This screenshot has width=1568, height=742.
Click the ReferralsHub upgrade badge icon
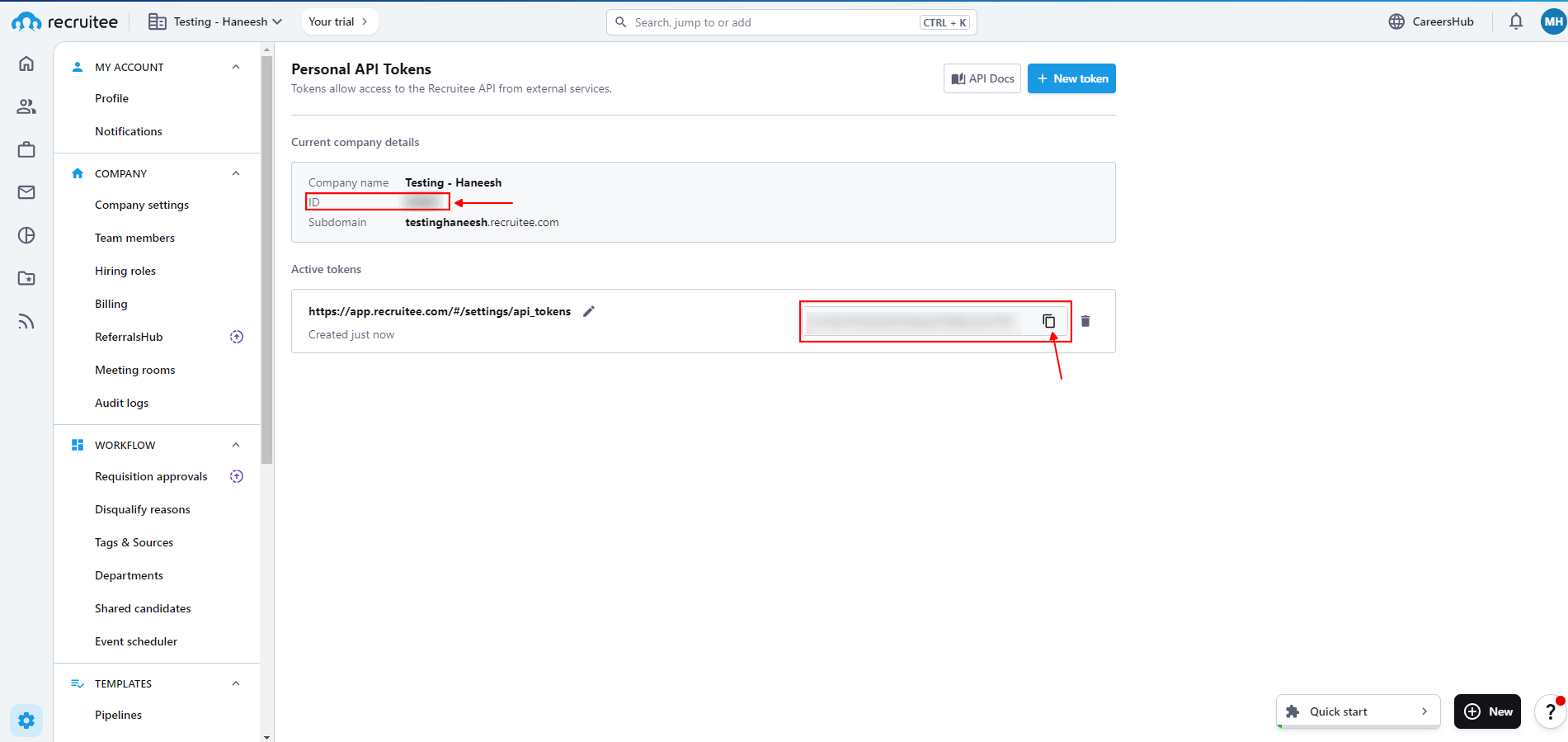coord(237,337)
